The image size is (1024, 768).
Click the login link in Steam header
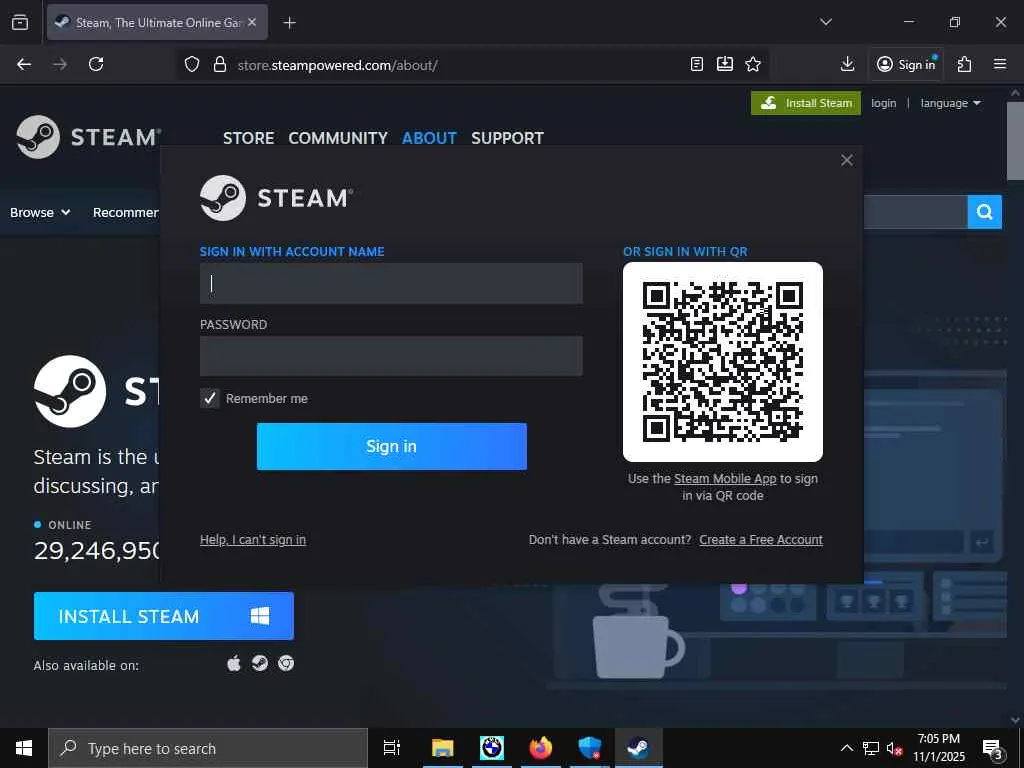click(x=883, y=103)
